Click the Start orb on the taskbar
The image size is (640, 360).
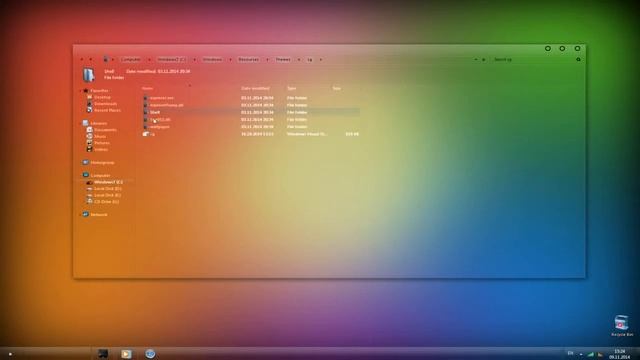coord(10,354)
